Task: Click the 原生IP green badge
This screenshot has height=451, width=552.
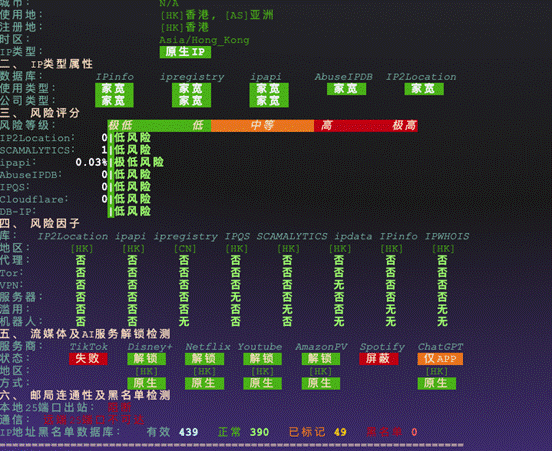Action: 185,52
